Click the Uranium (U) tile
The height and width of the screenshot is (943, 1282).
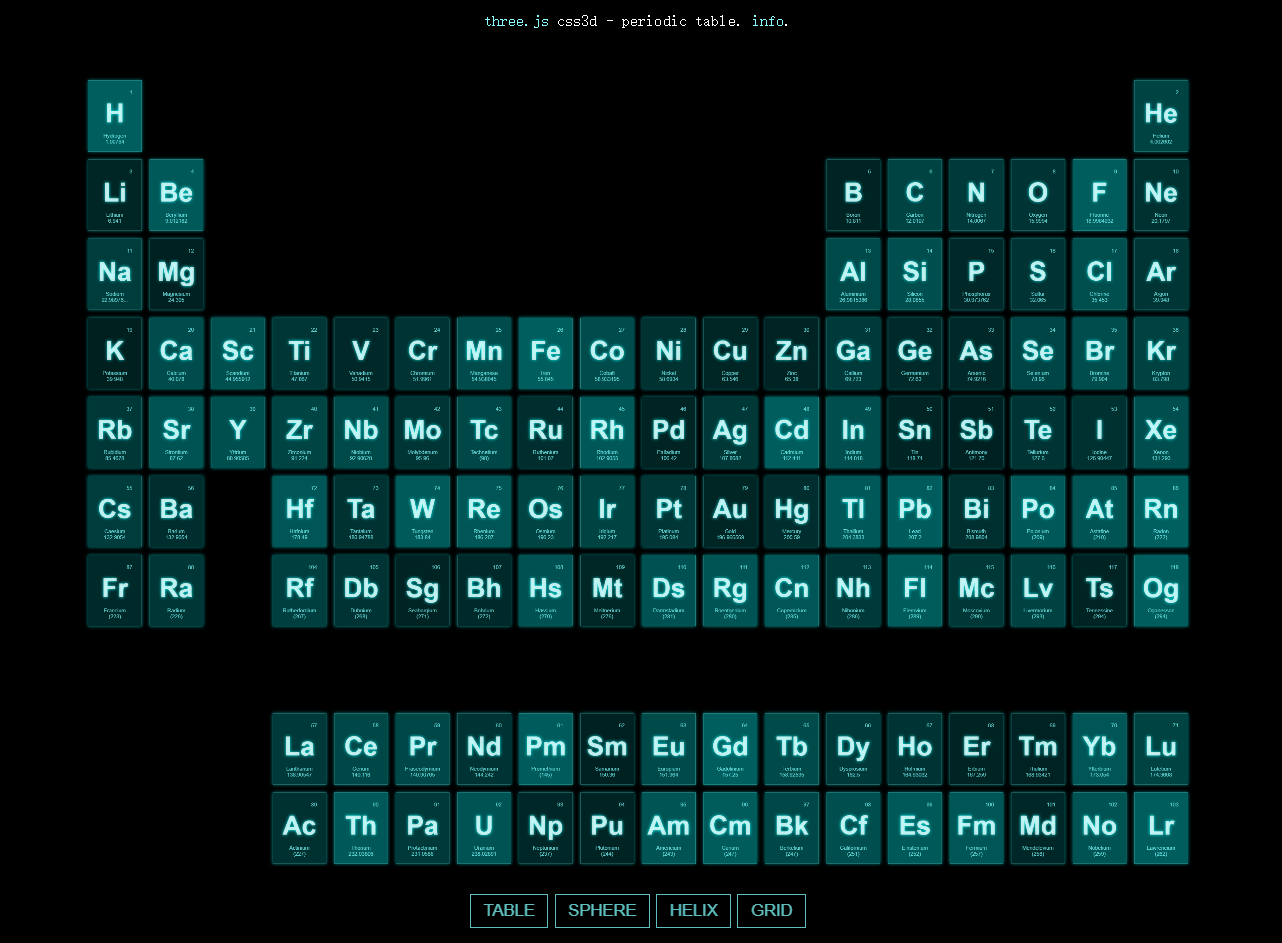(x=484, y=827)
